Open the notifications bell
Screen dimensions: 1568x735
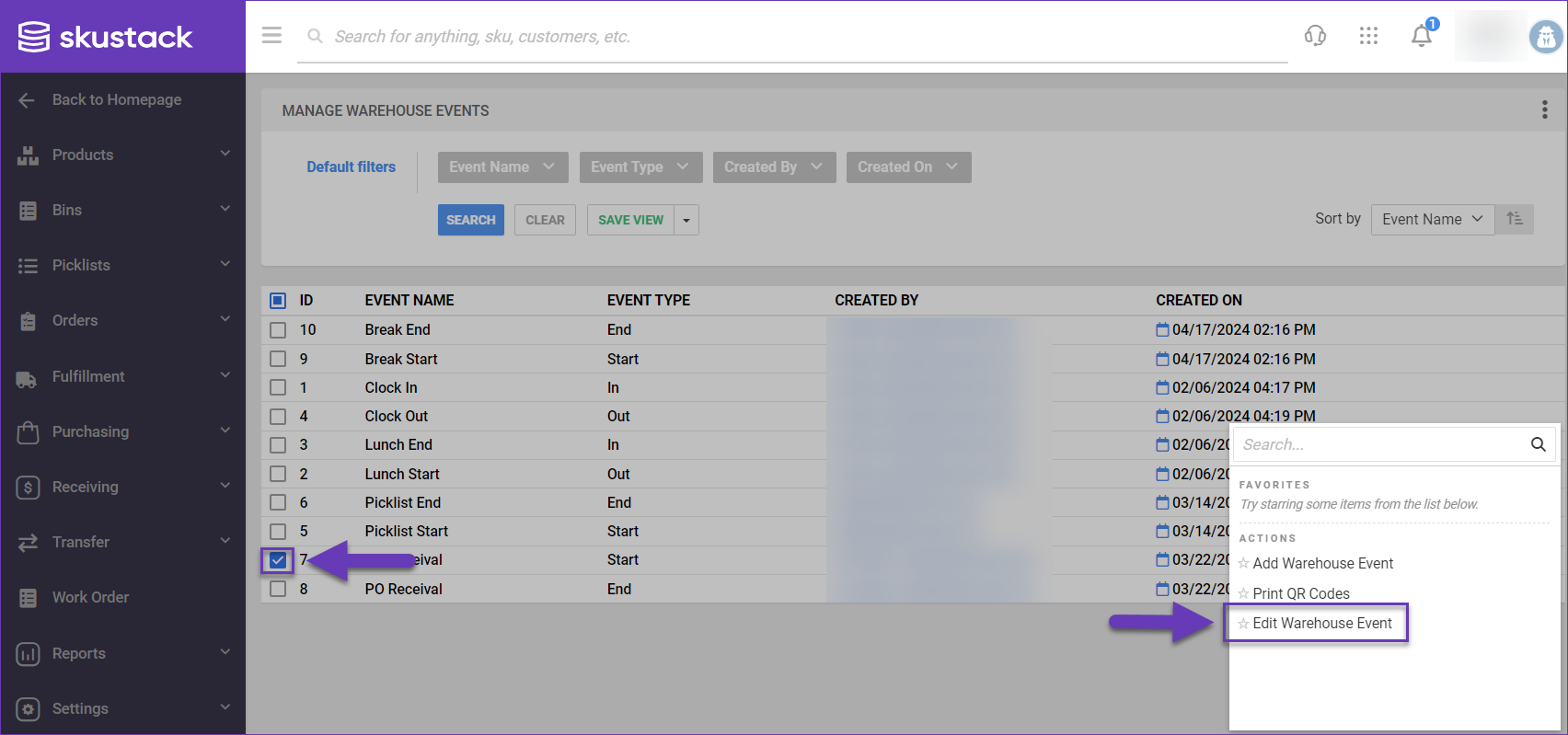(x=1422, y=36)
